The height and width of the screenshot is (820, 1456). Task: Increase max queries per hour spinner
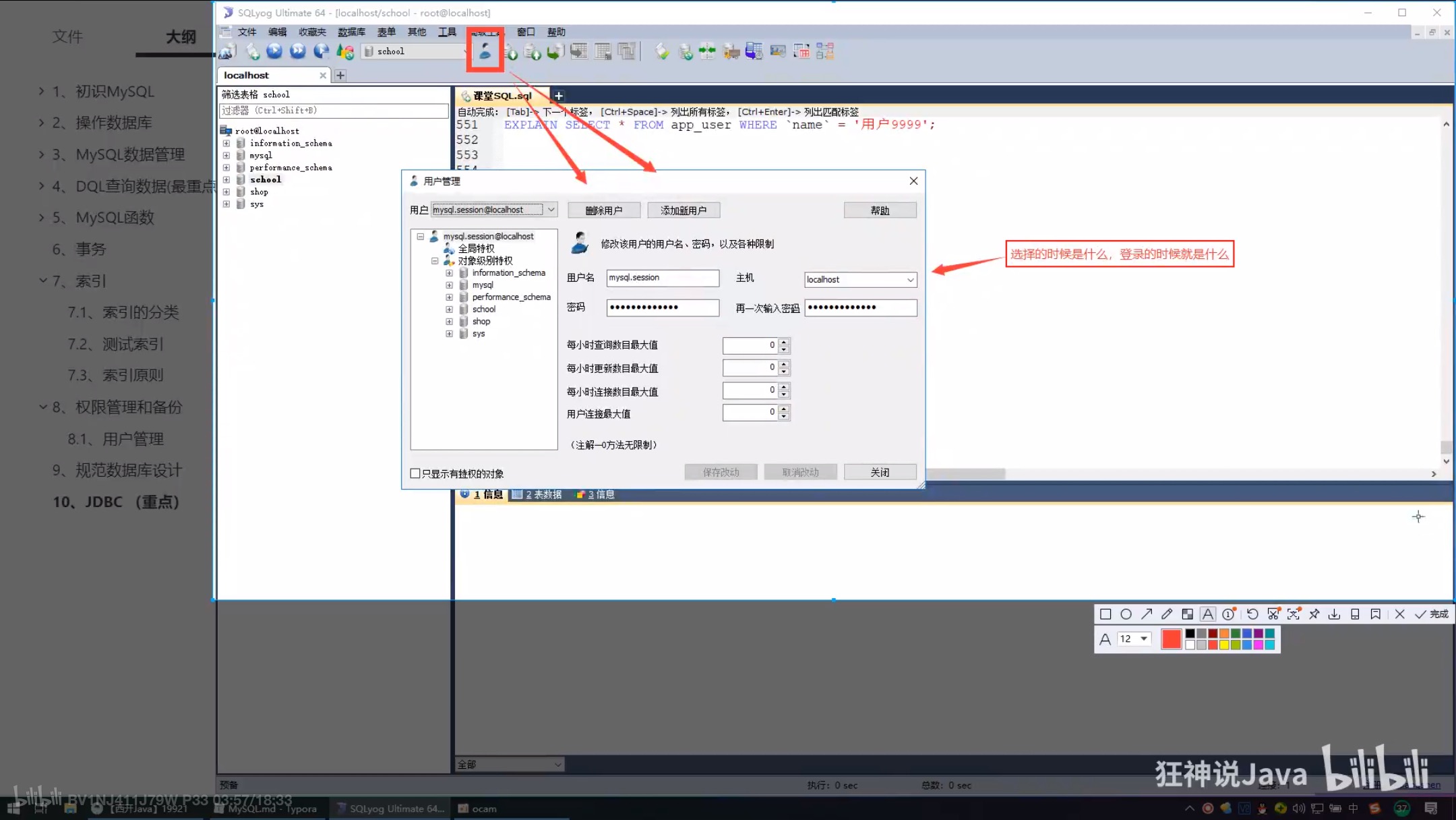783,342
